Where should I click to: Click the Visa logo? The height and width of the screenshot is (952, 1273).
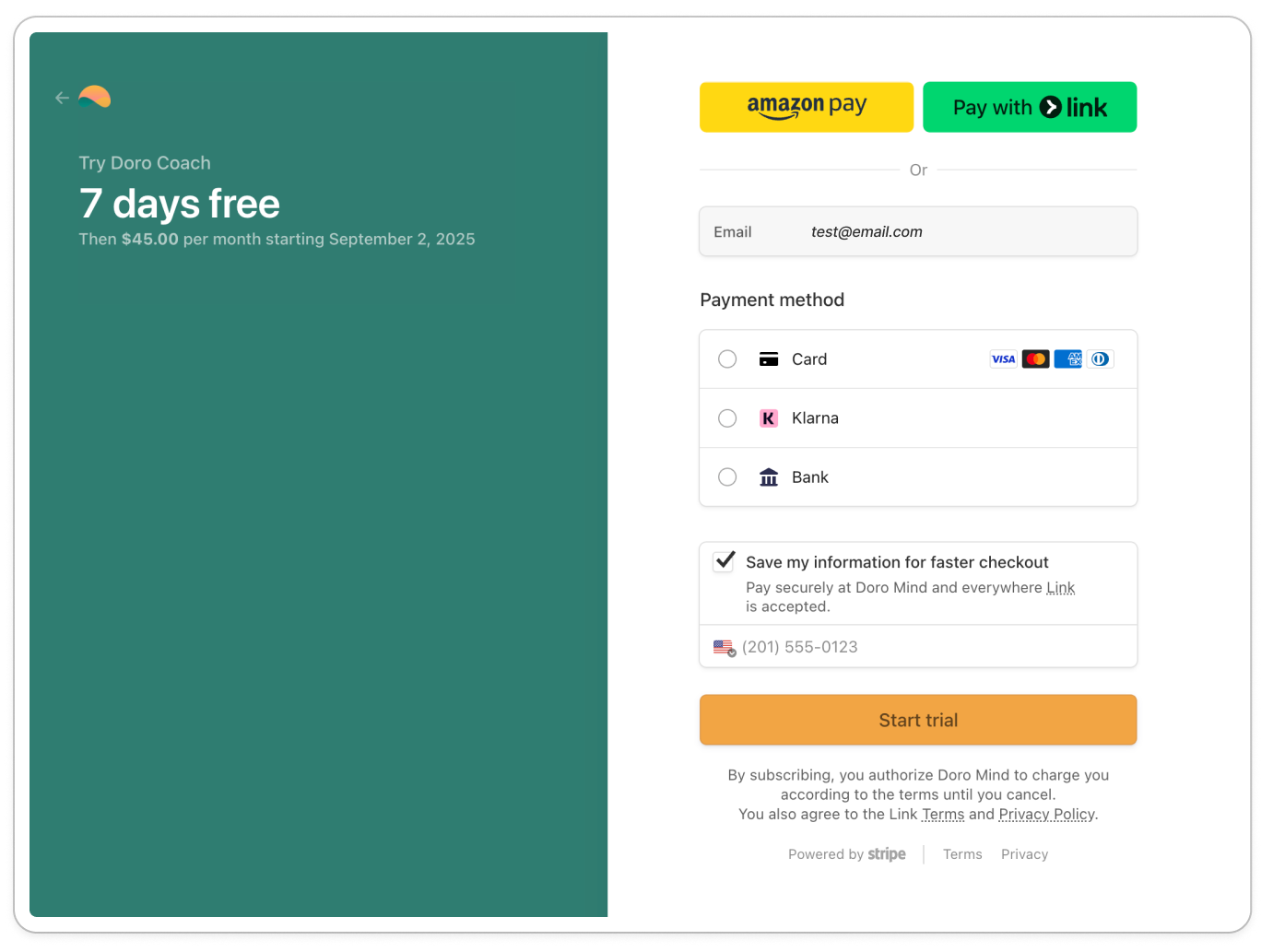(1003, 359)
